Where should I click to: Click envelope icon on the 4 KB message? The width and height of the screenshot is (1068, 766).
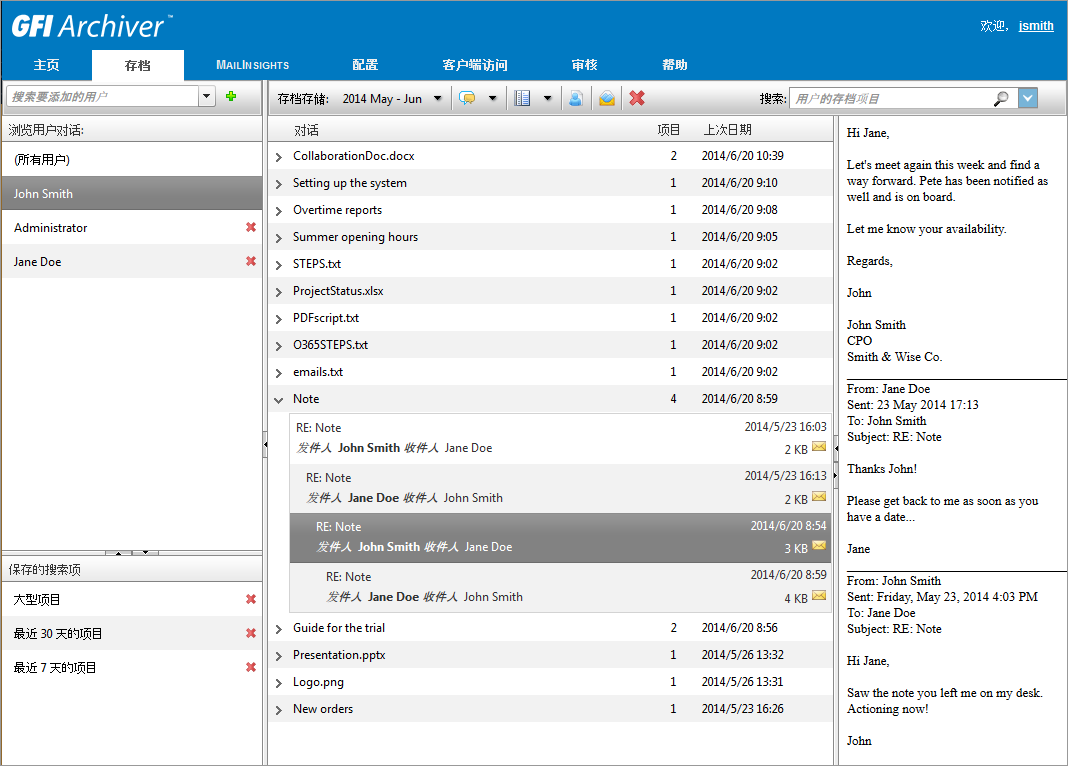[x=819, y=596]
